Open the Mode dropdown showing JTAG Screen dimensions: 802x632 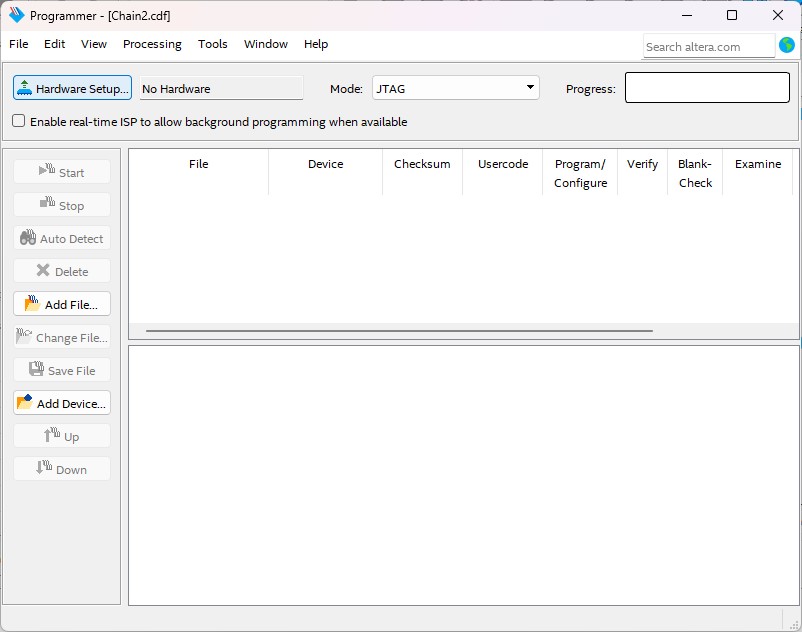(455, 88)
